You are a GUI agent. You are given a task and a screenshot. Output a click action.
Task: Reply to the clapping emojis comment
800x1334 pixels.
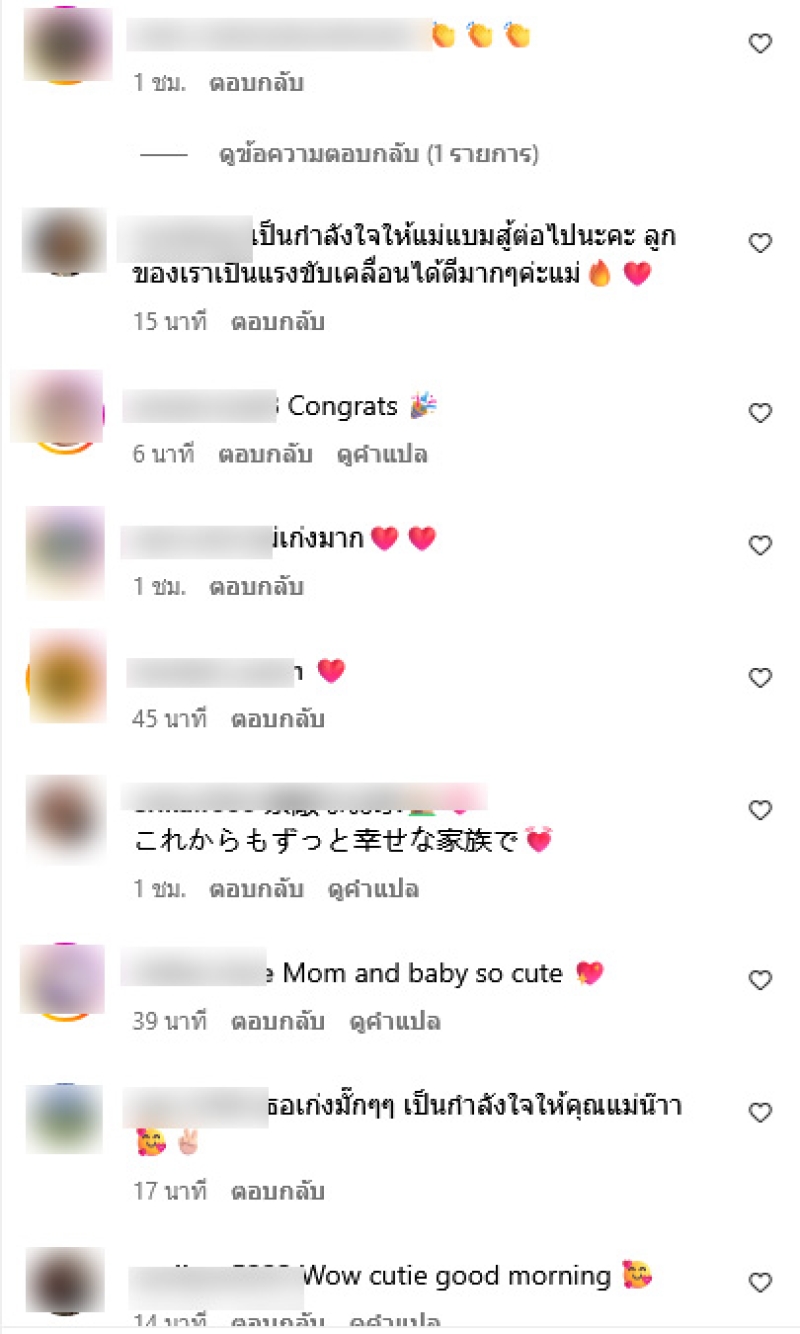(x=256, y=83)
